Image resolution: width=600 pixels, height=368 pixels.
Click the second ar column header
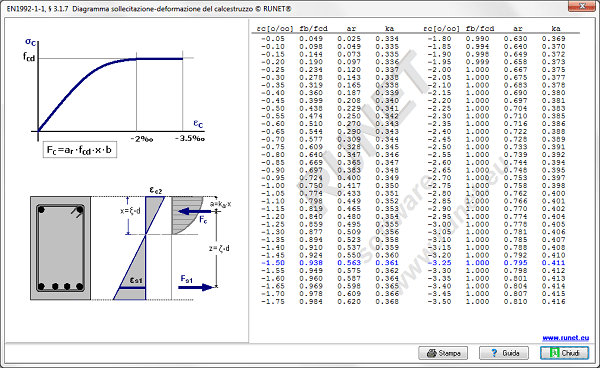tap(517, 29)
